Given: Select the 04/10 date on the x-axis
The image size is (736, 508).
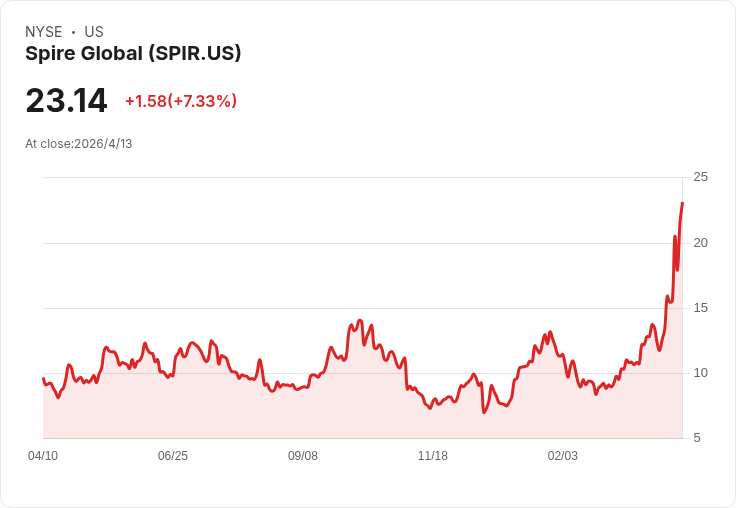Looking at the screenshot, I should (x=43, y=456).
